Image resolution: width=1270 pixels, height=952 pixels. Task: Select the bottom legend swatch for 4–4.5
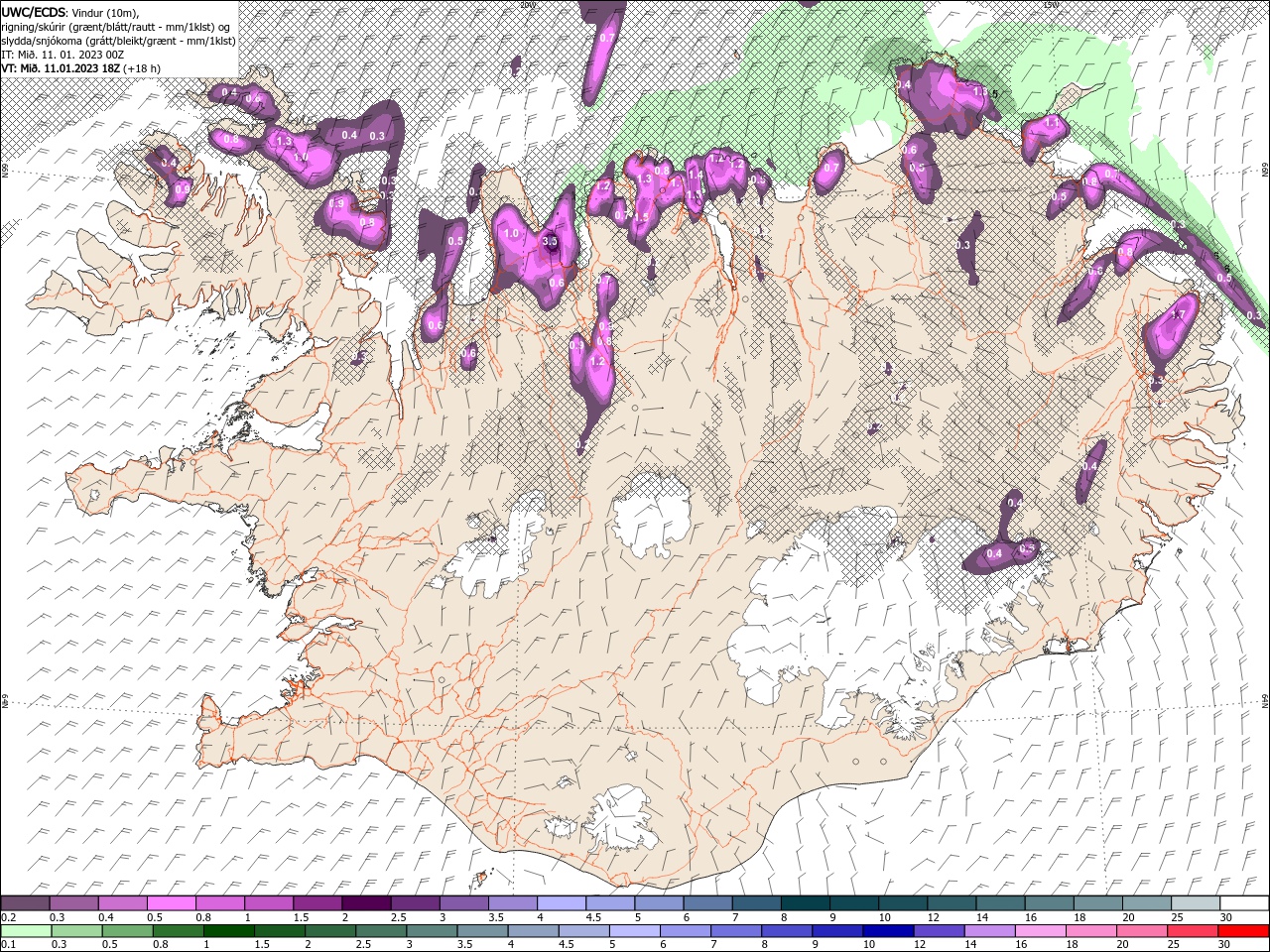point(535,931)
